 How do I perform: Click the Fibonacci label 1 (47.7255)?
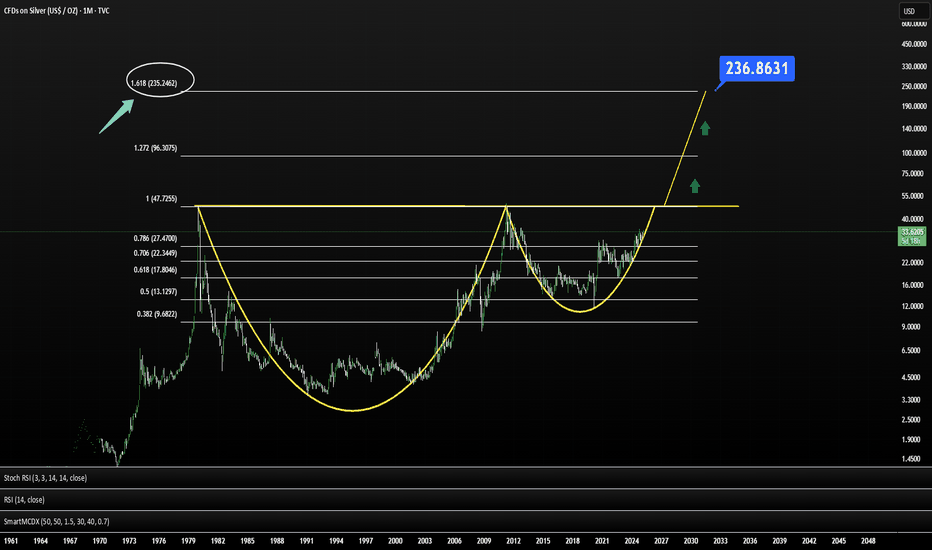161,199
